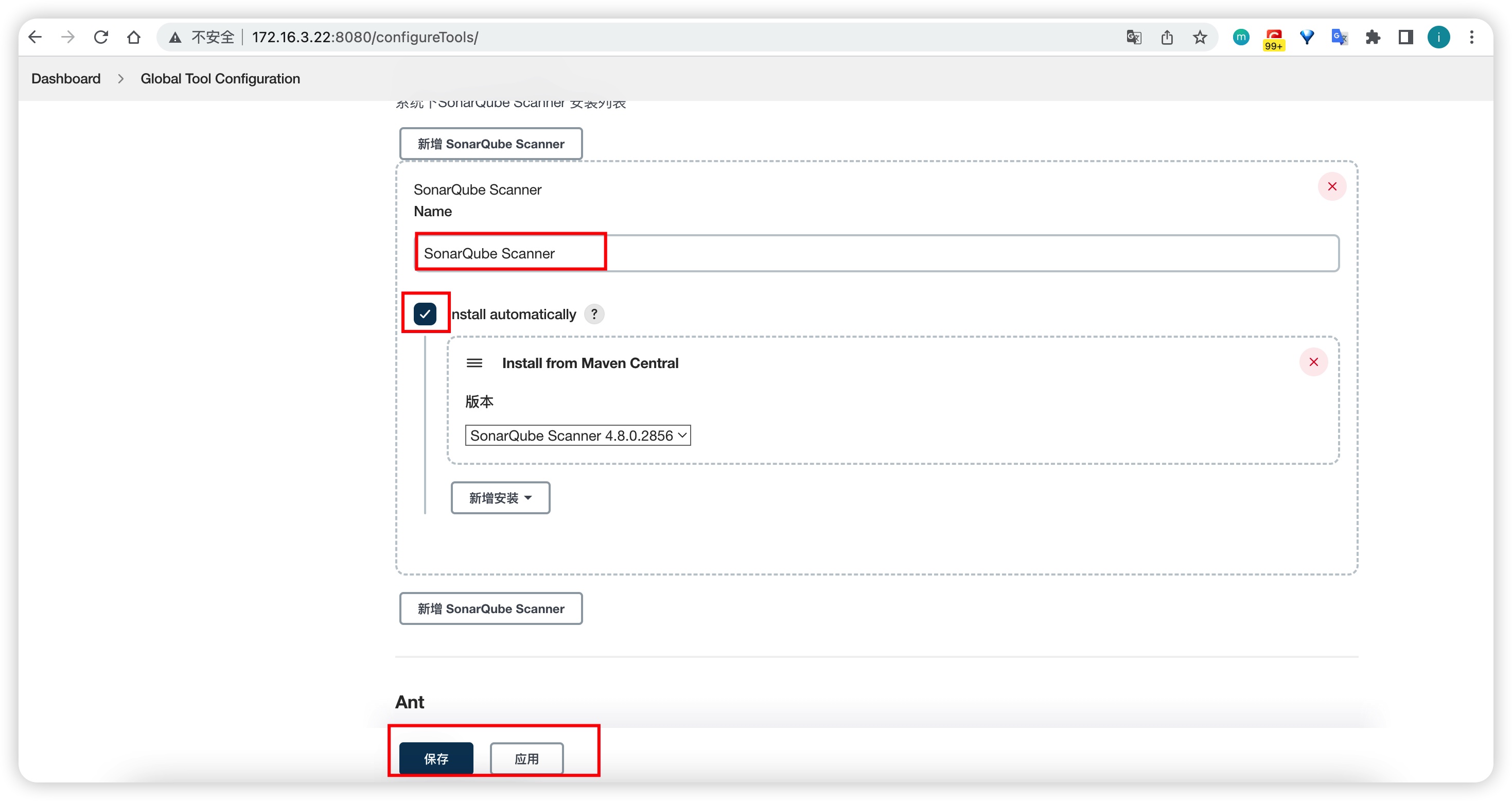Click the bottom 新增 SonarQube Scanner button
1512x801 pixels.
pyautogui.click(x=490, y=608)
